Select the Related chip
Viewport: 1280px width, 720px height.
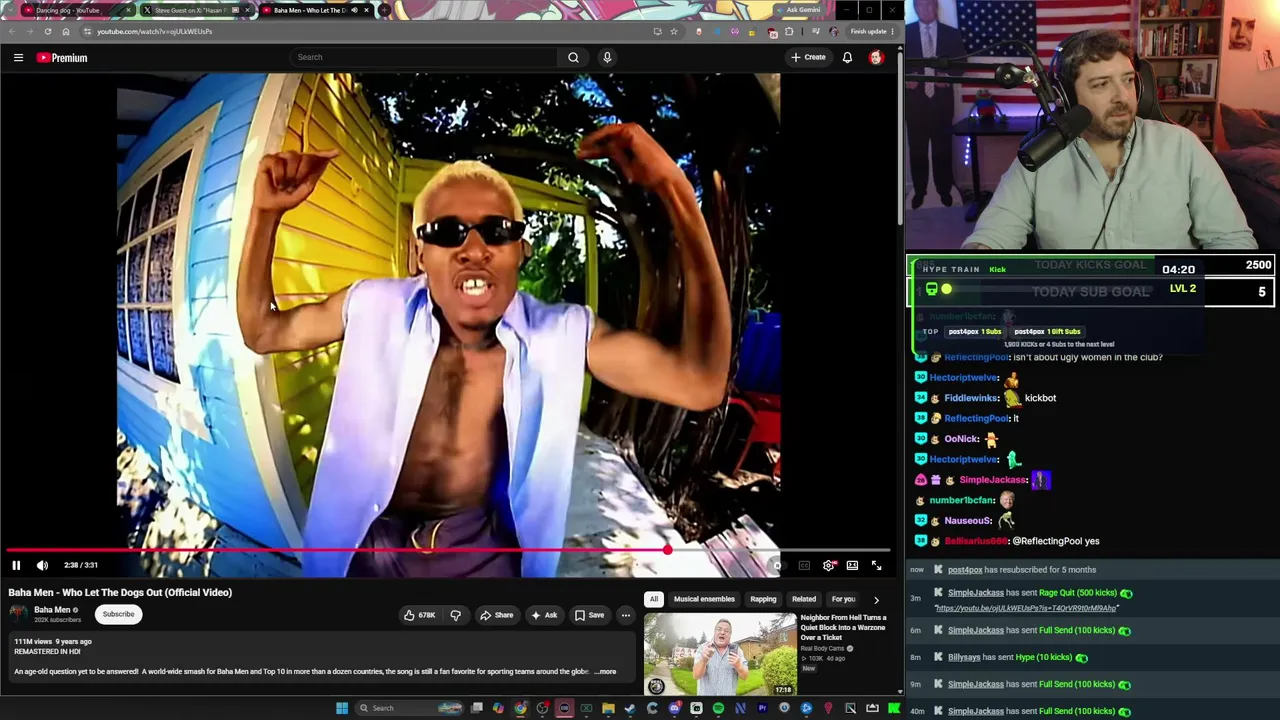(804, 599)
